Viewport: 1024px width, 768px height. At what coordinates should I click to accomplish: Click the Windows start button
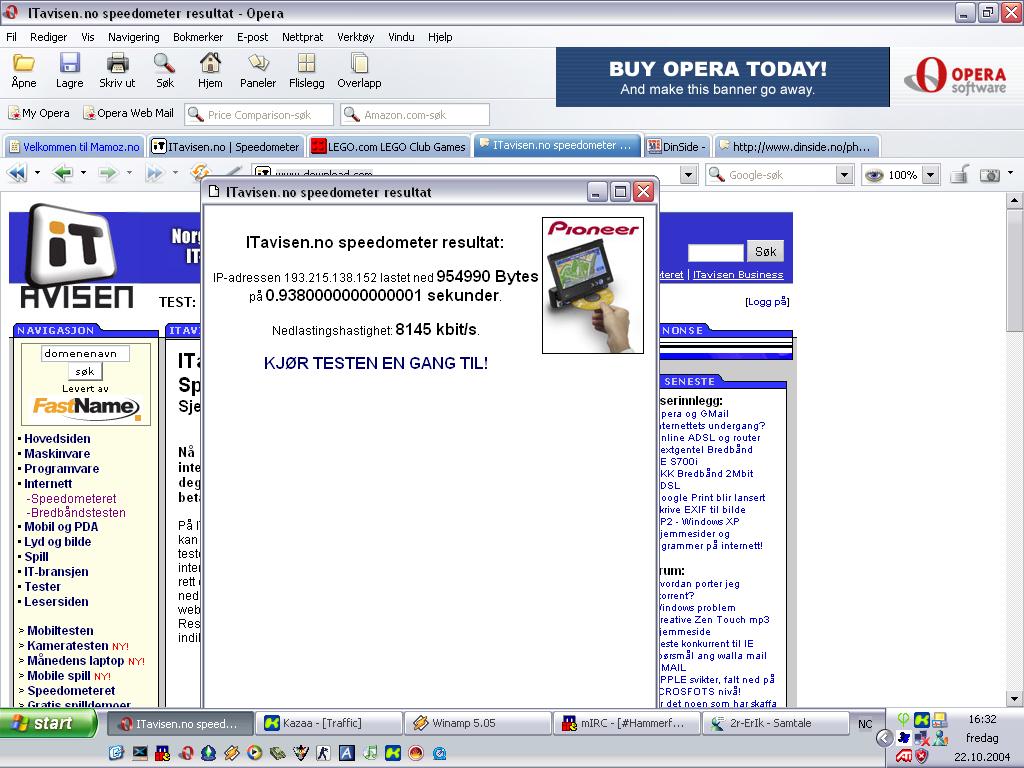[x=48, y=723]
